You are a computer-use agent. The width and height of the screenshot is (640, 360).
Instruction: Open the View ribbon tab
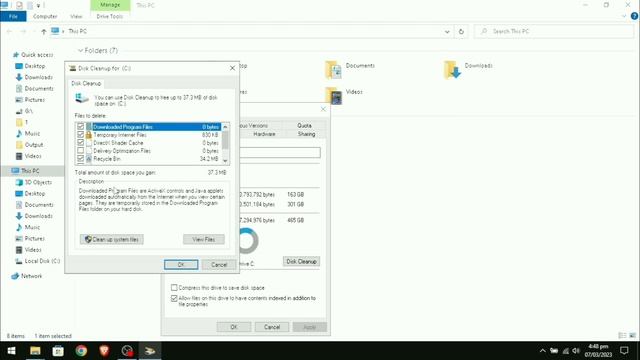click(76, 16)
